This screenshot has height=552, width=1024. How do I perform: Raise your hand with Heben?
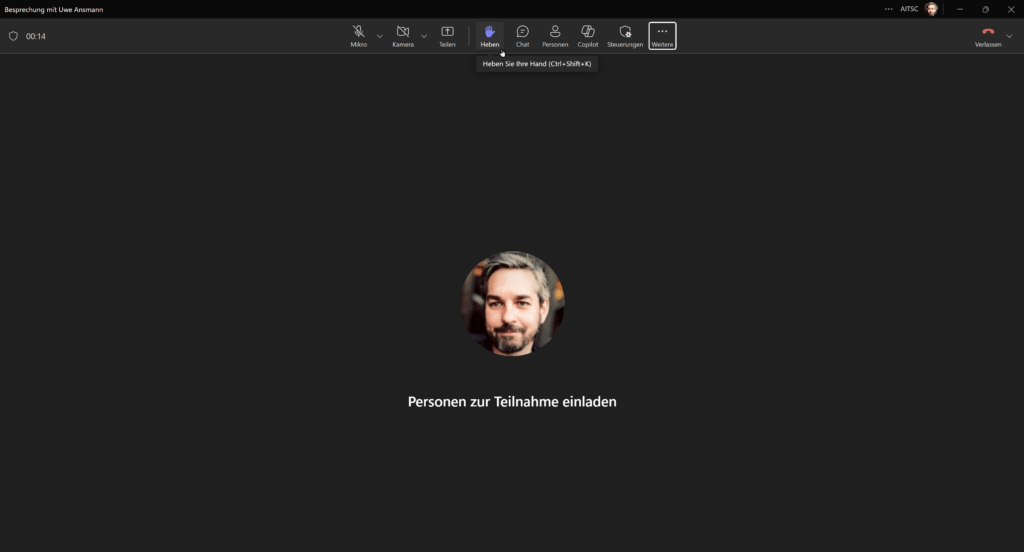click(490, 36)
